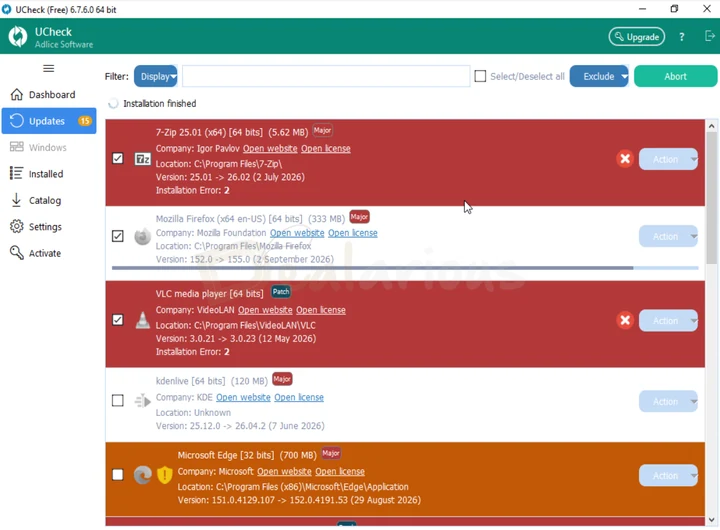Open license link for Mozilla Firefox
The height and width of the screenshot is (530, 720).
point(353,233)
